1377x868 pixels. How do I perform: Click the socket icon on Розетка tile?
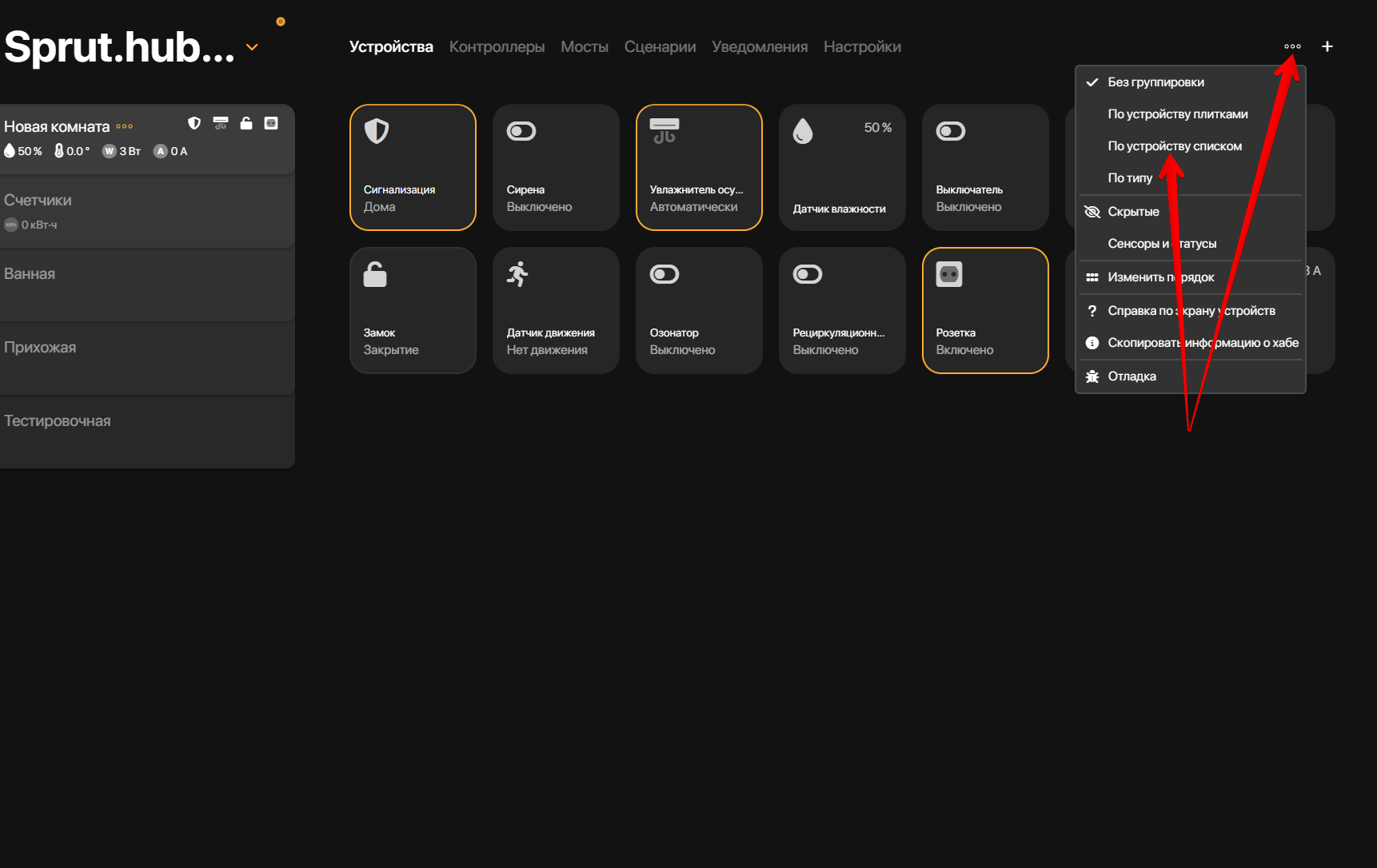point(949,274)
